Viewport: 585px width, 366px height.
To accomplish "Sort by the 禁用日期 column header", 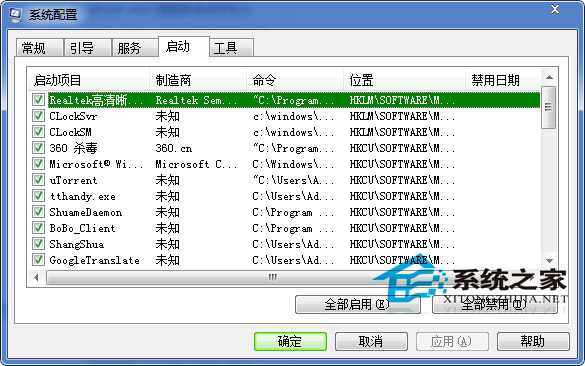I will [x=503, y=80].
